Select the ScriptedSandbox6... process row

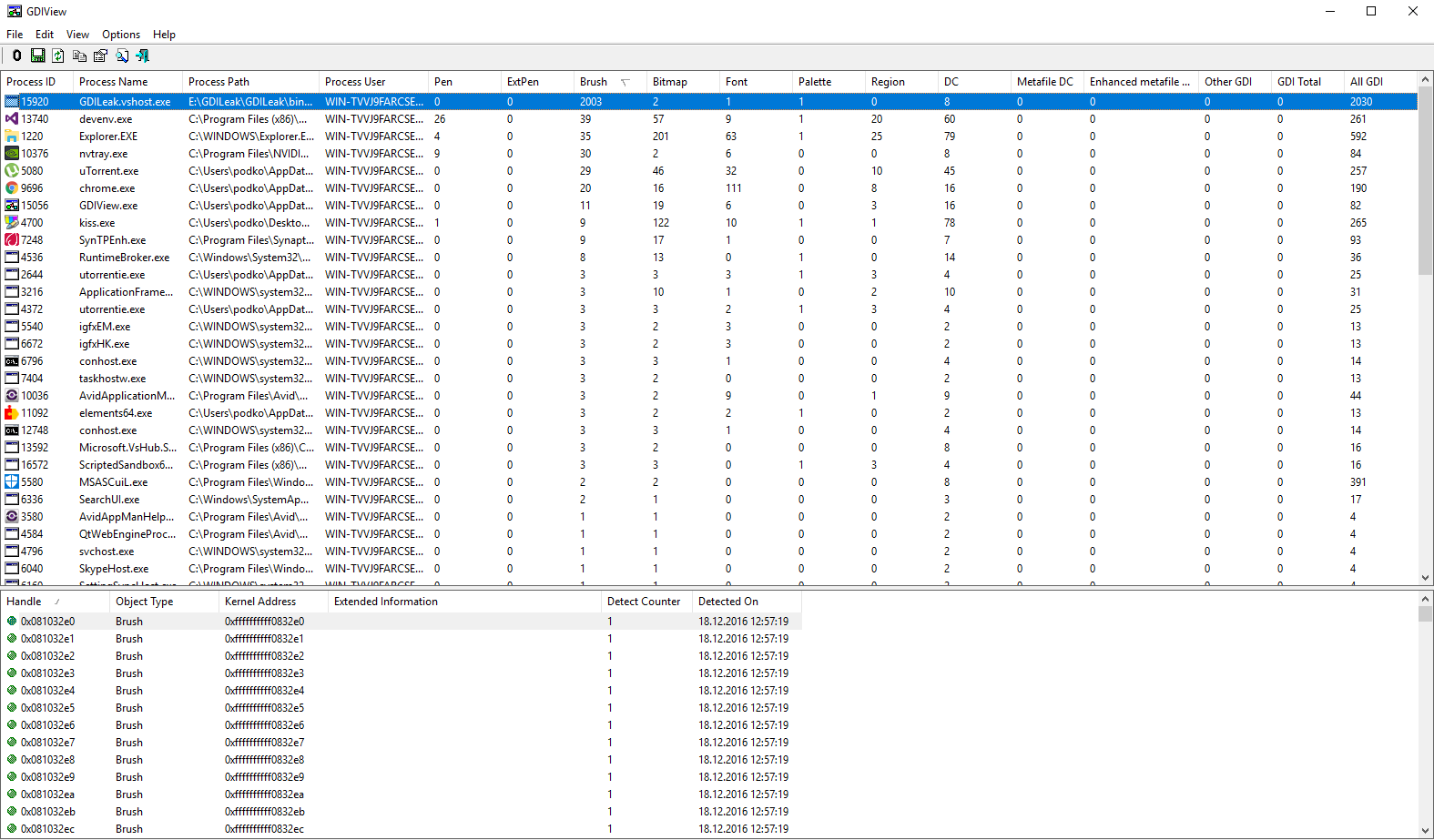pos(709,465)
